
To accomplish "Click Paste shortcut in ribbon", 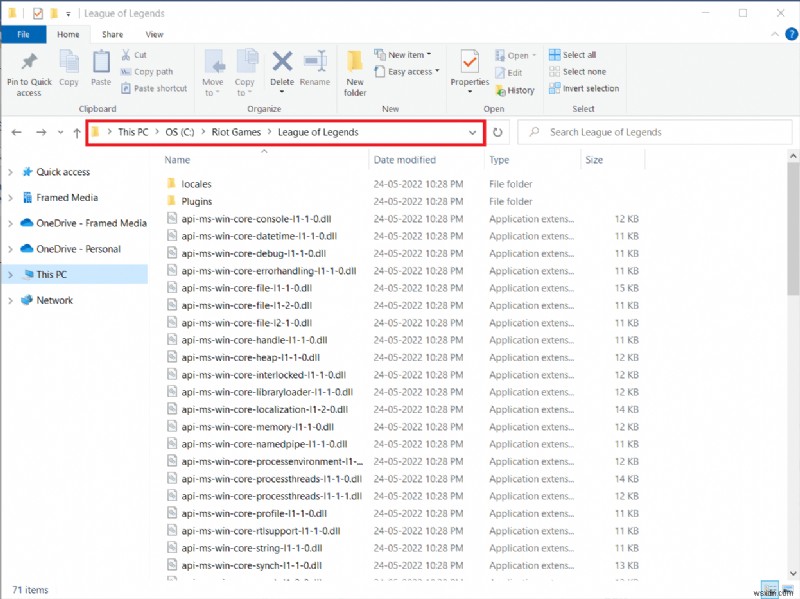I will (154, 88).
